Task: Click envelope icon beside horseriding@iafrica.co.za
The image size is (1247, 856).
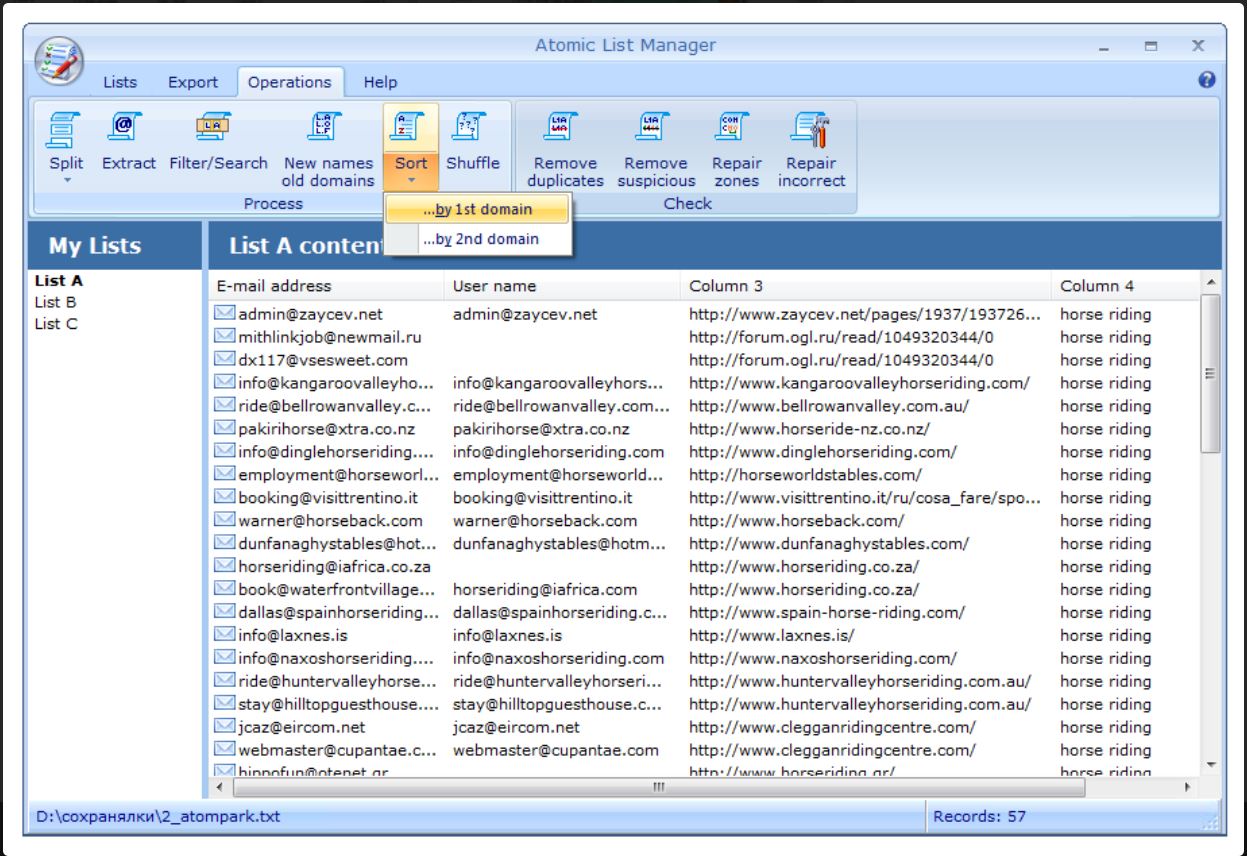Action: (225, 566)
